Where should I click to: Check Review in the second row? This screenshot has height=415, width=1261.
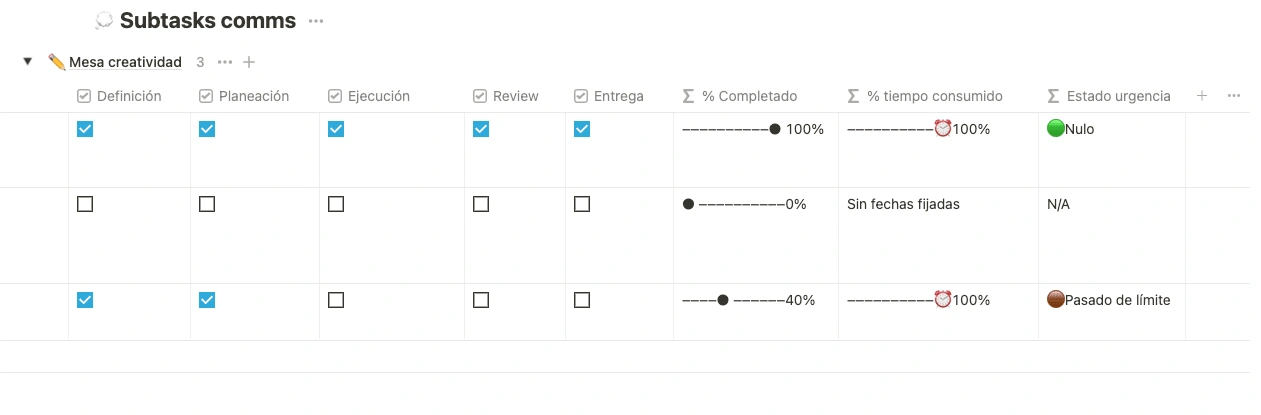point(481,204)
